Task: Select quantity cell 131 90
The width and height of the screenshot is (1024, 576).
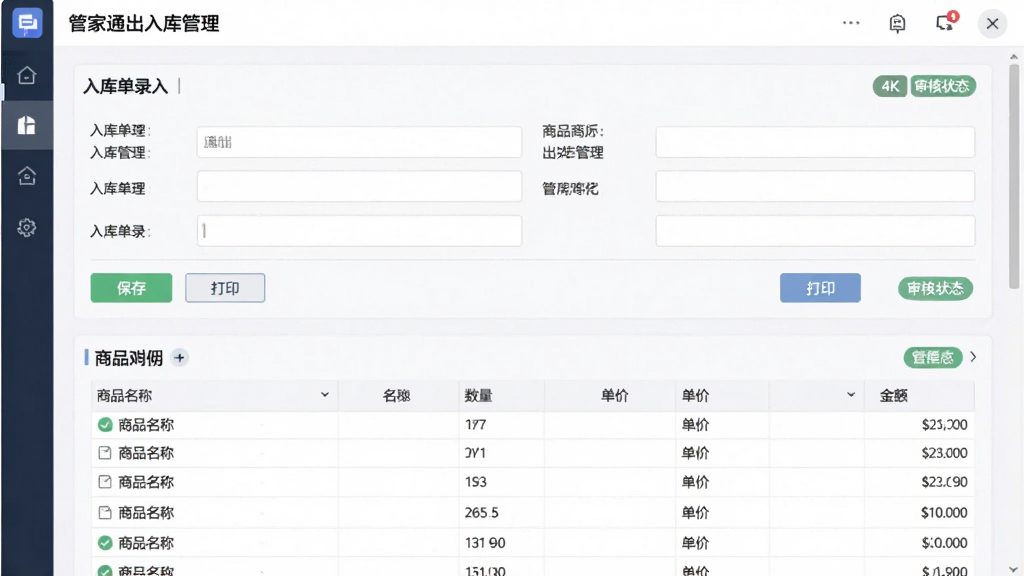Action: point(485,543)
